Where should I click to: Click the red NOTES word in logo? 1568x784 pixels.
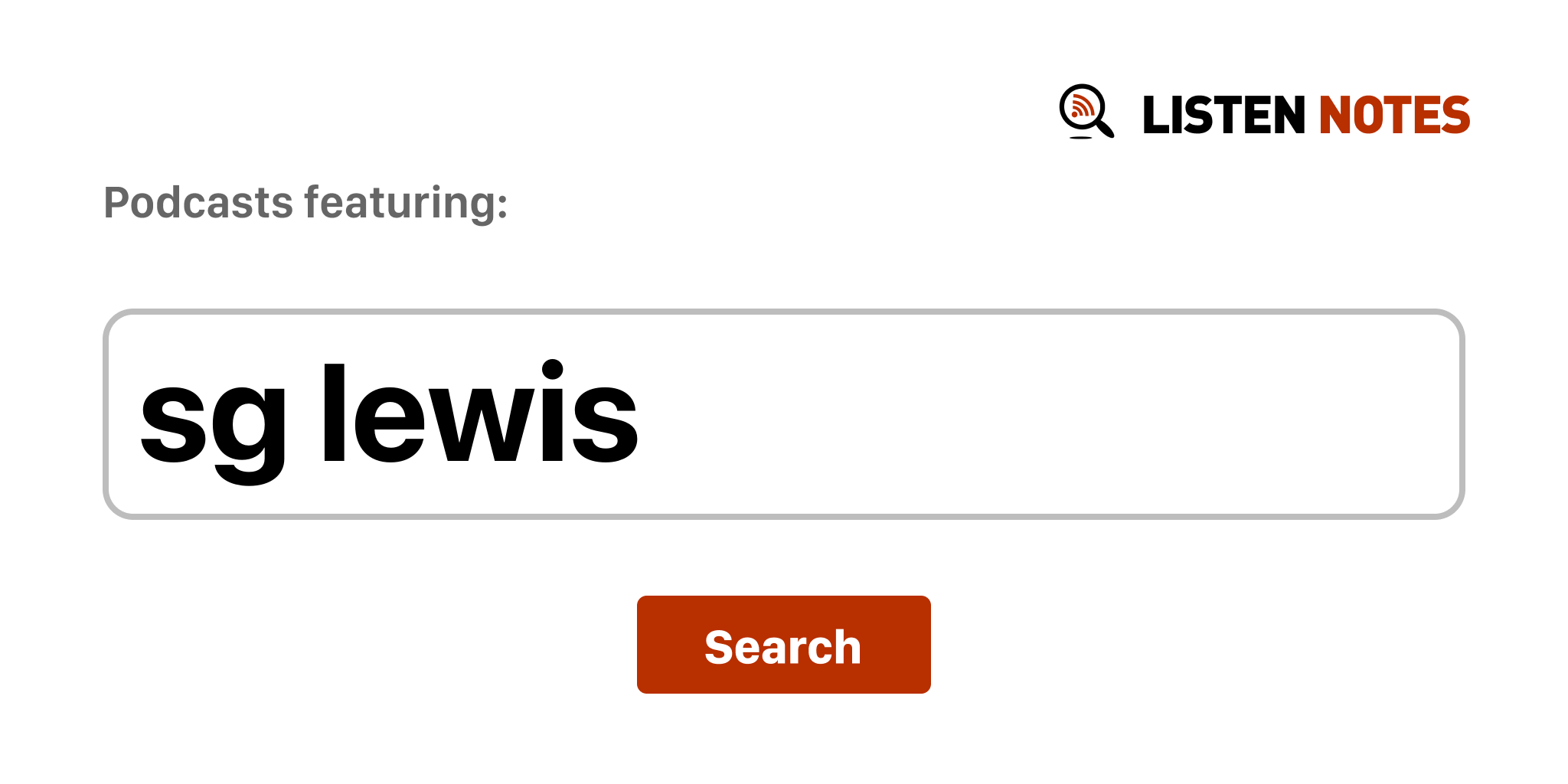pos(1394,115)
